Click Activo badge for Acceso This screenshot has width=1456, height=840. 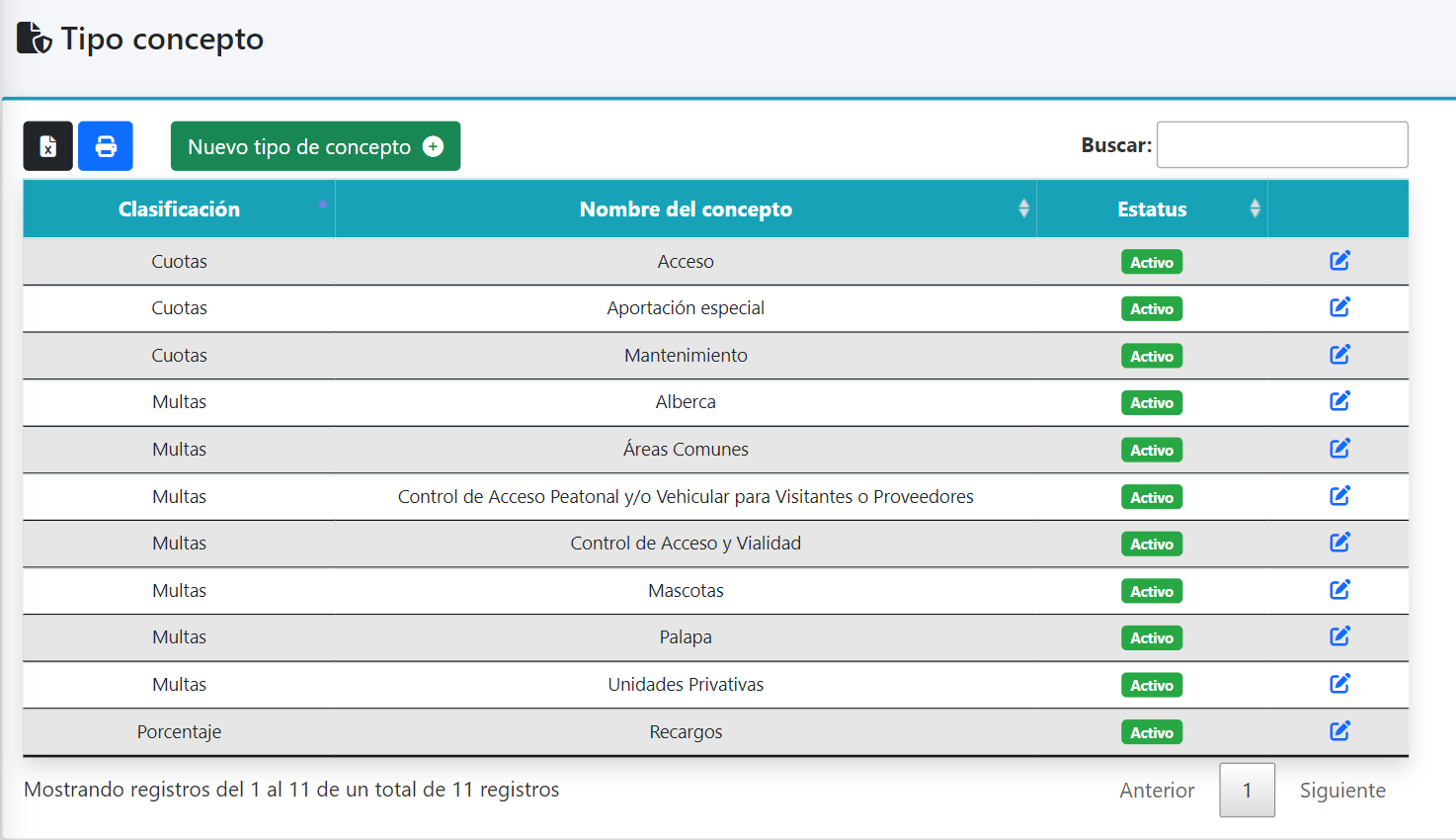tap(1152, 262)
